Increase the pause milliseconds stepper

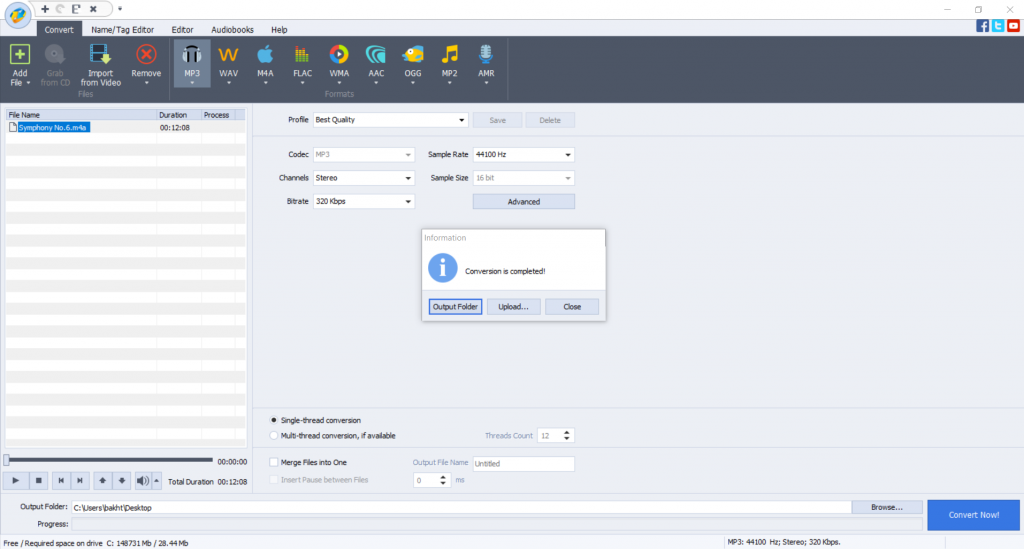tap(443, 477)
